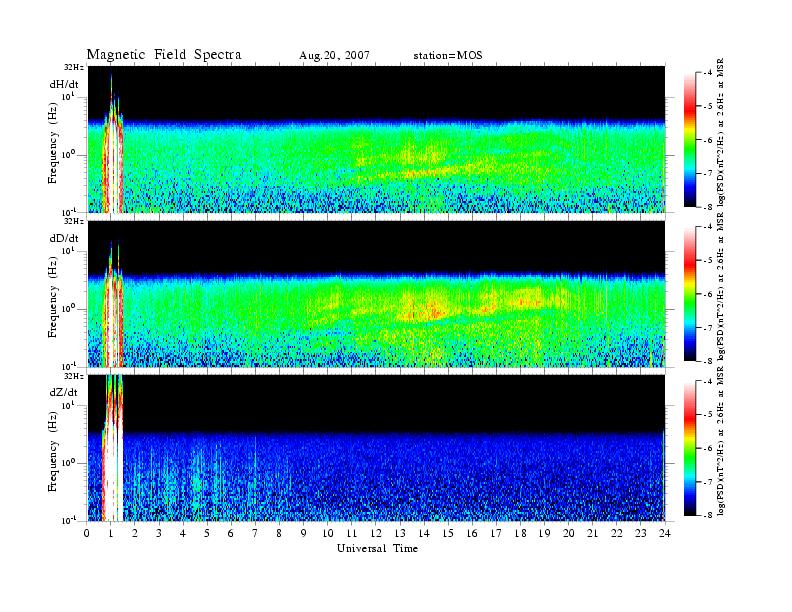
Task: Click the -8 value on bottom color scale
Action: 709,516
